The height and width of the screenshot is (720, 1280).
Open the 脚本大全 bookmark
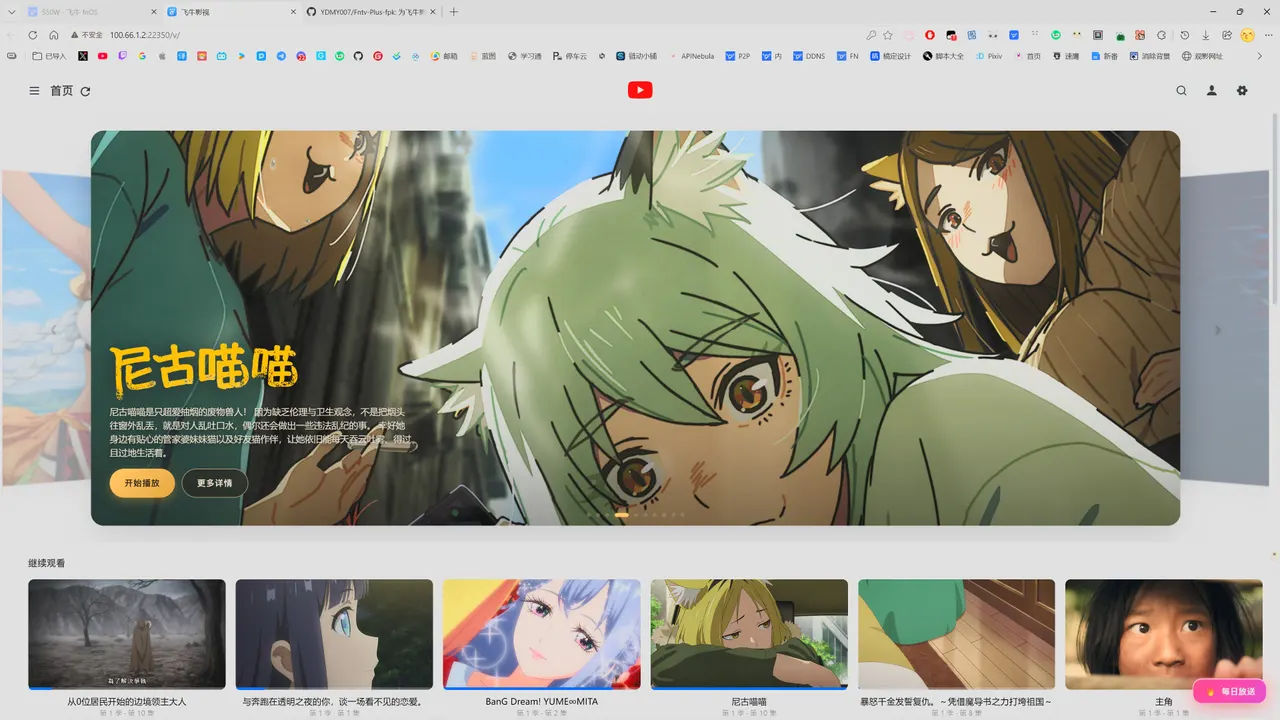click(x=943, y=56)
